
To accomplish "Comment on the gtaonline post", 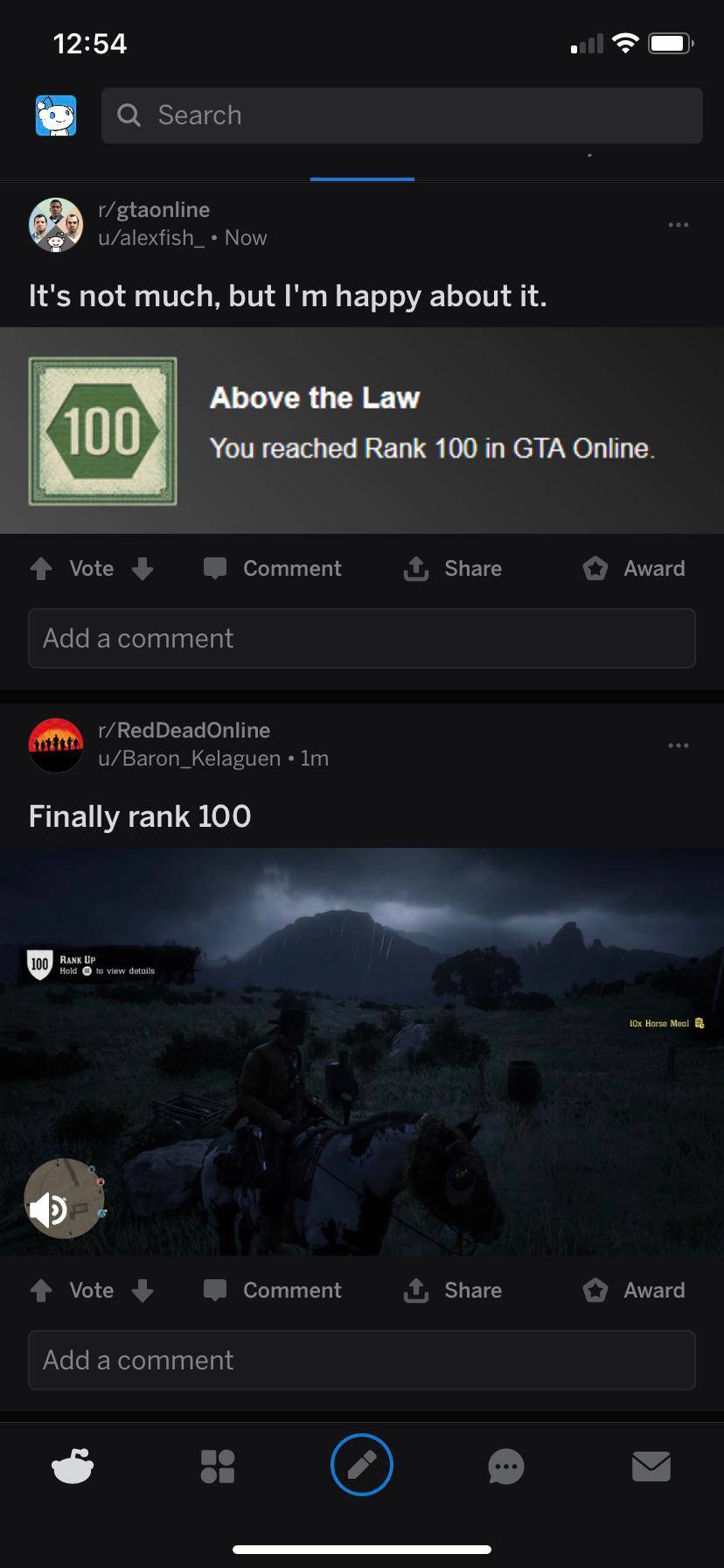I will tap(272, 569).
